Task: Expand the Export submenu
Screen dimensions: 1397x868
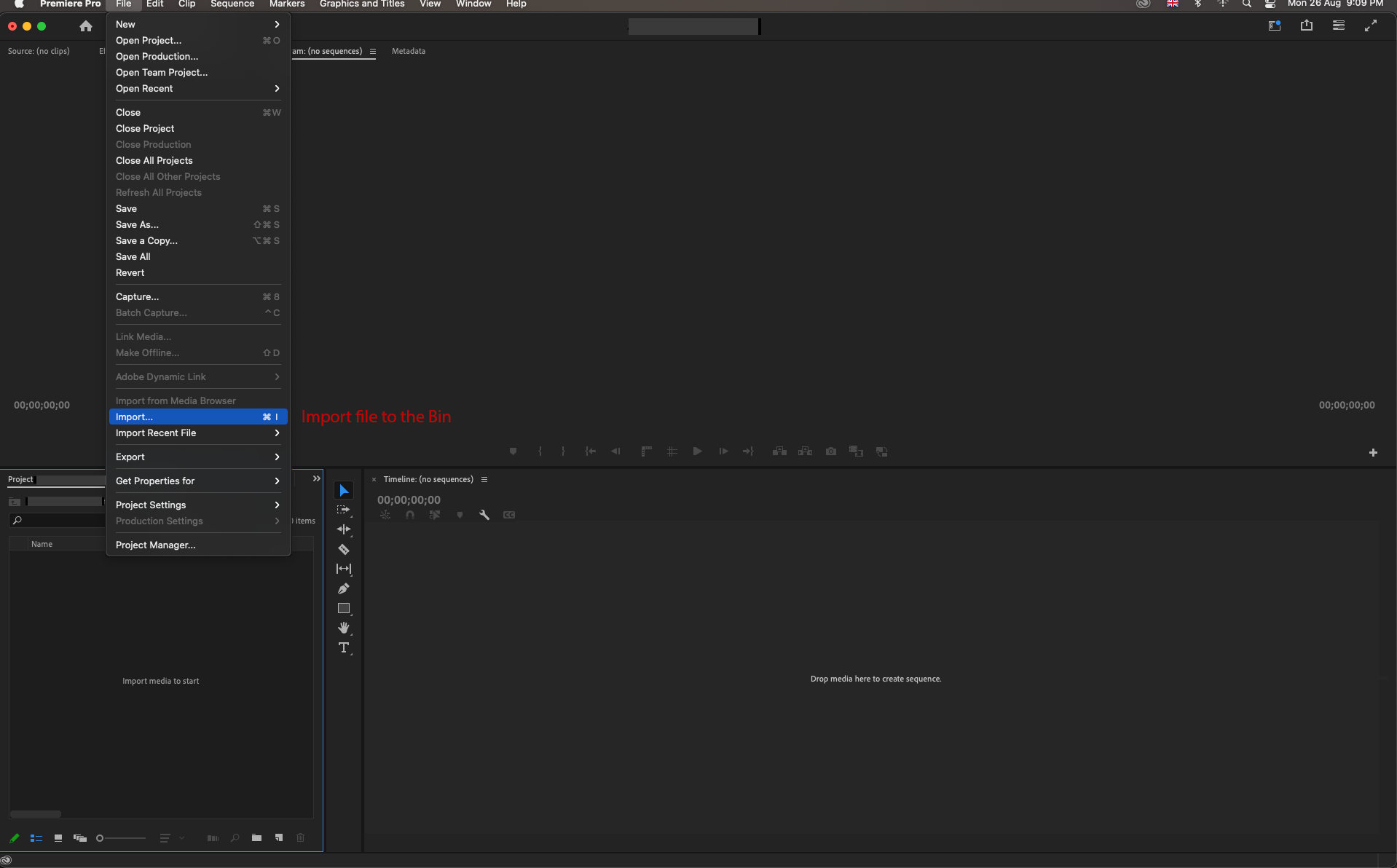Action: 198,457
